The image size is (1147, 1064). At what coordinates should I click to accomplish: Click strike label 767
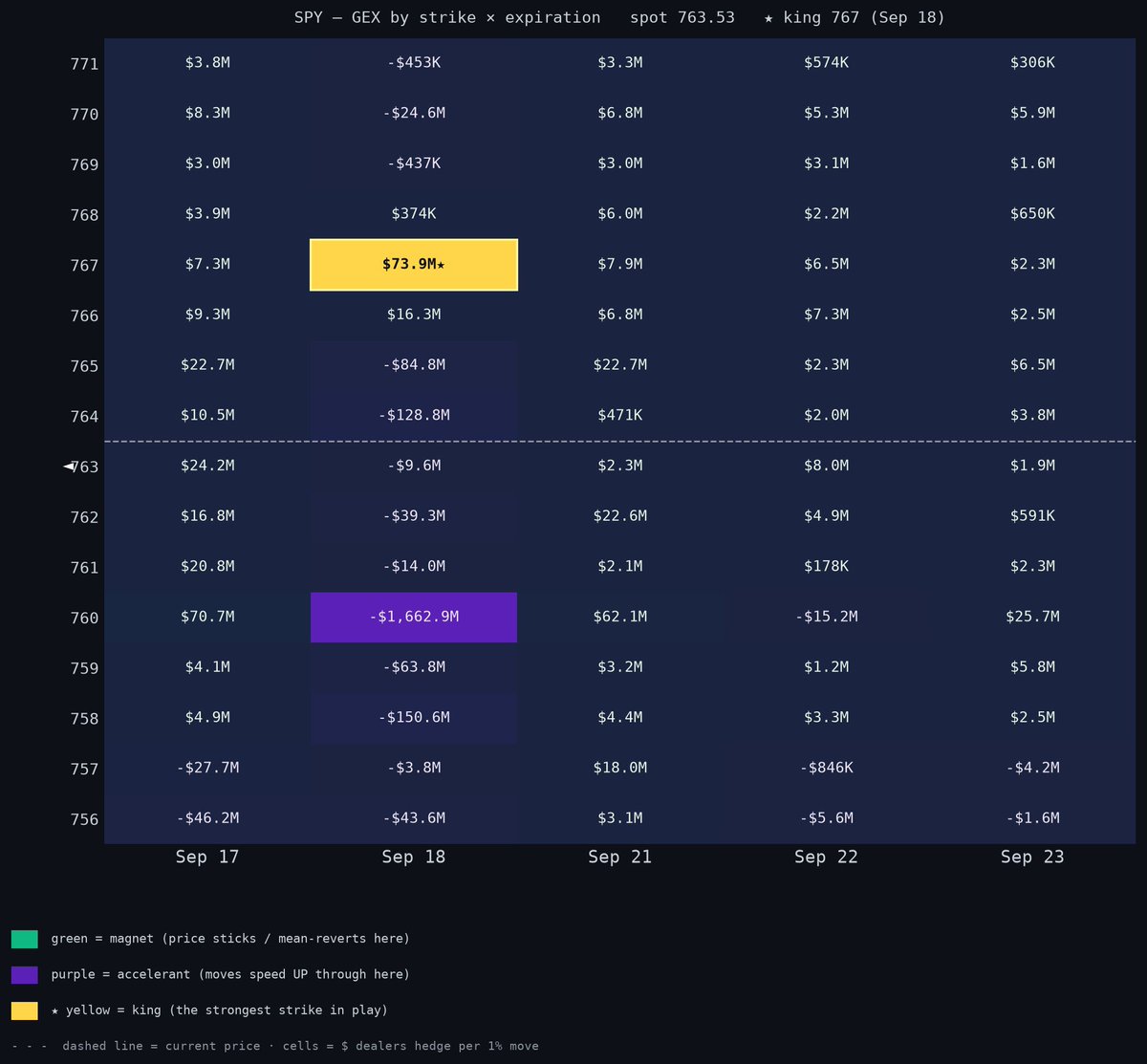coord(84,266)
